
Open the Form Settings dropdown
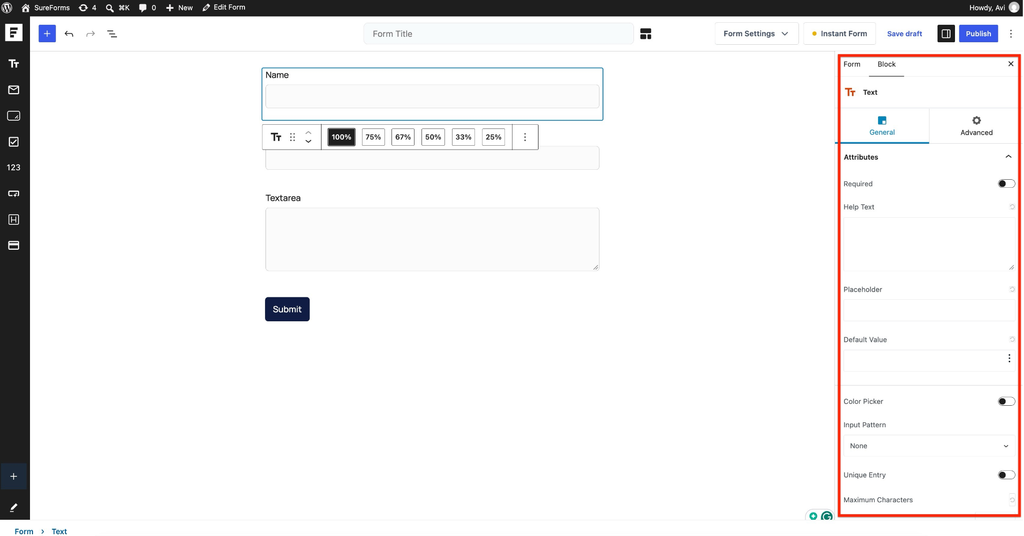click(x=756, y=34)
